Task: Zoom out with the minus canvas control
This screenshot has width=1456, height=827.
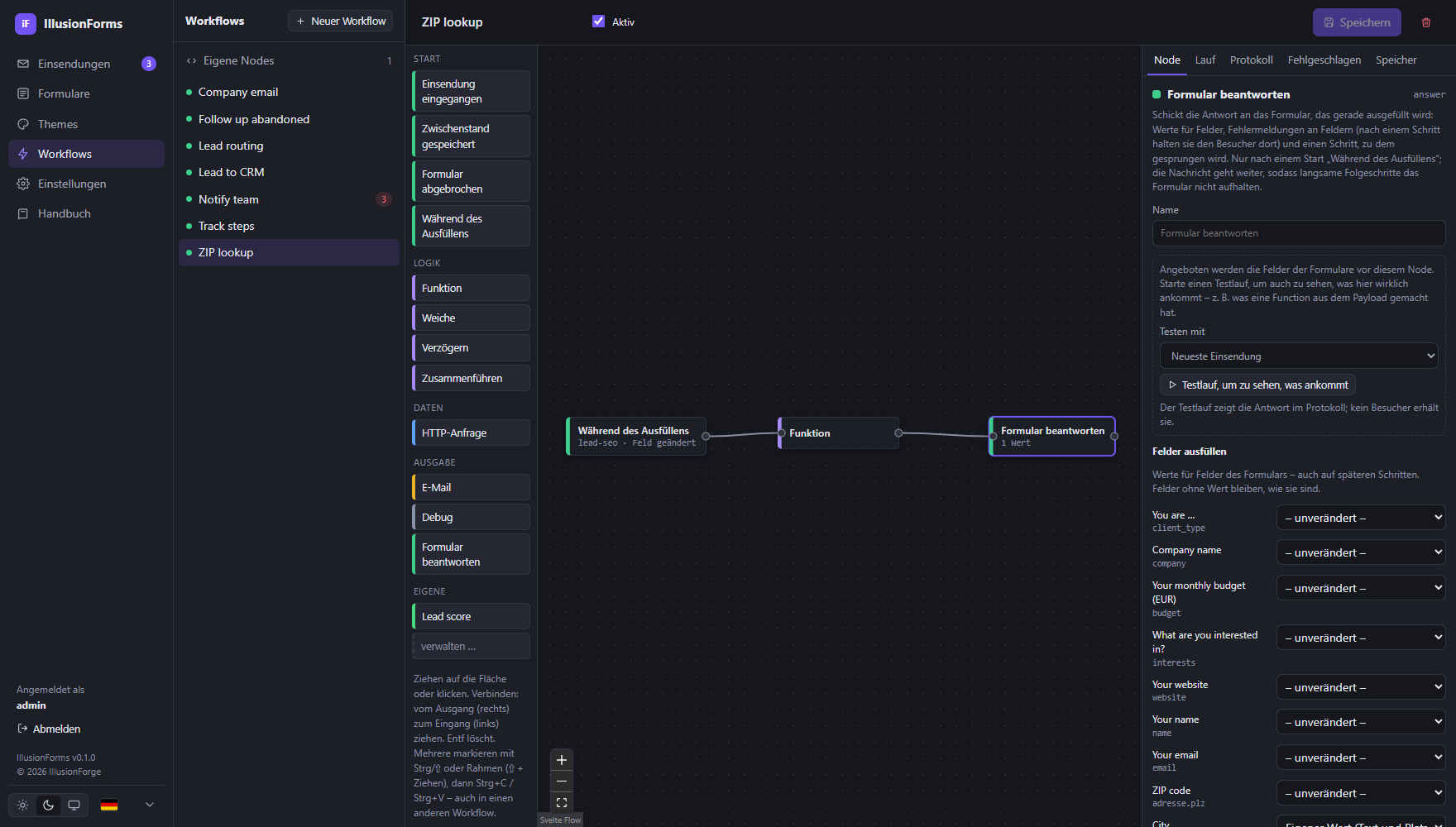Action: (x=562, y=782)
